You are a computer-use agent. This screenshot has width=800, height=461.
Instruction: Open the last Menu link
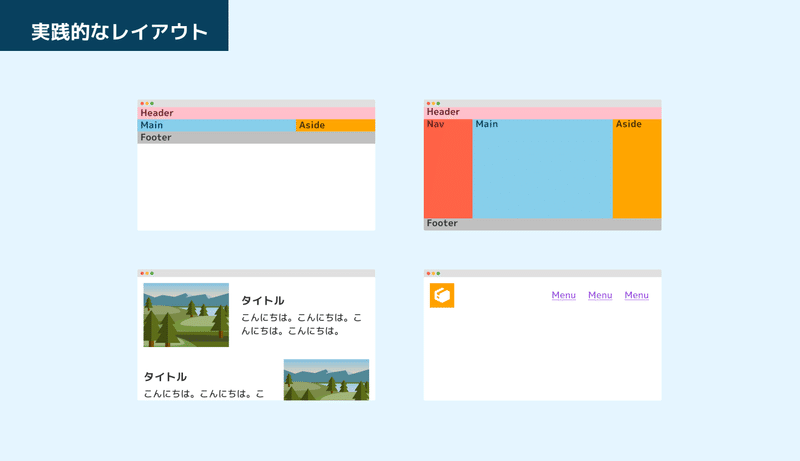click(x=637, y=295)
